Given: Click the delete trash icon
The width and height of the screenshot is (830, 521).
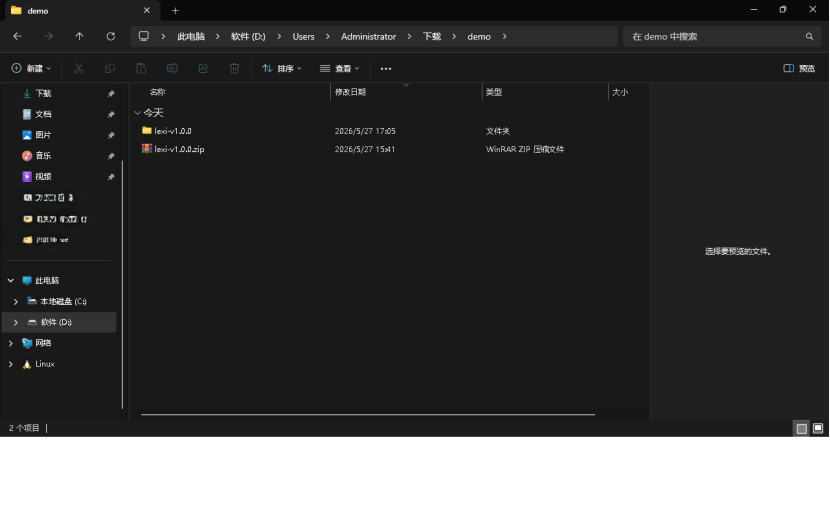Looking at the screenshot, I should click(234, 68).
